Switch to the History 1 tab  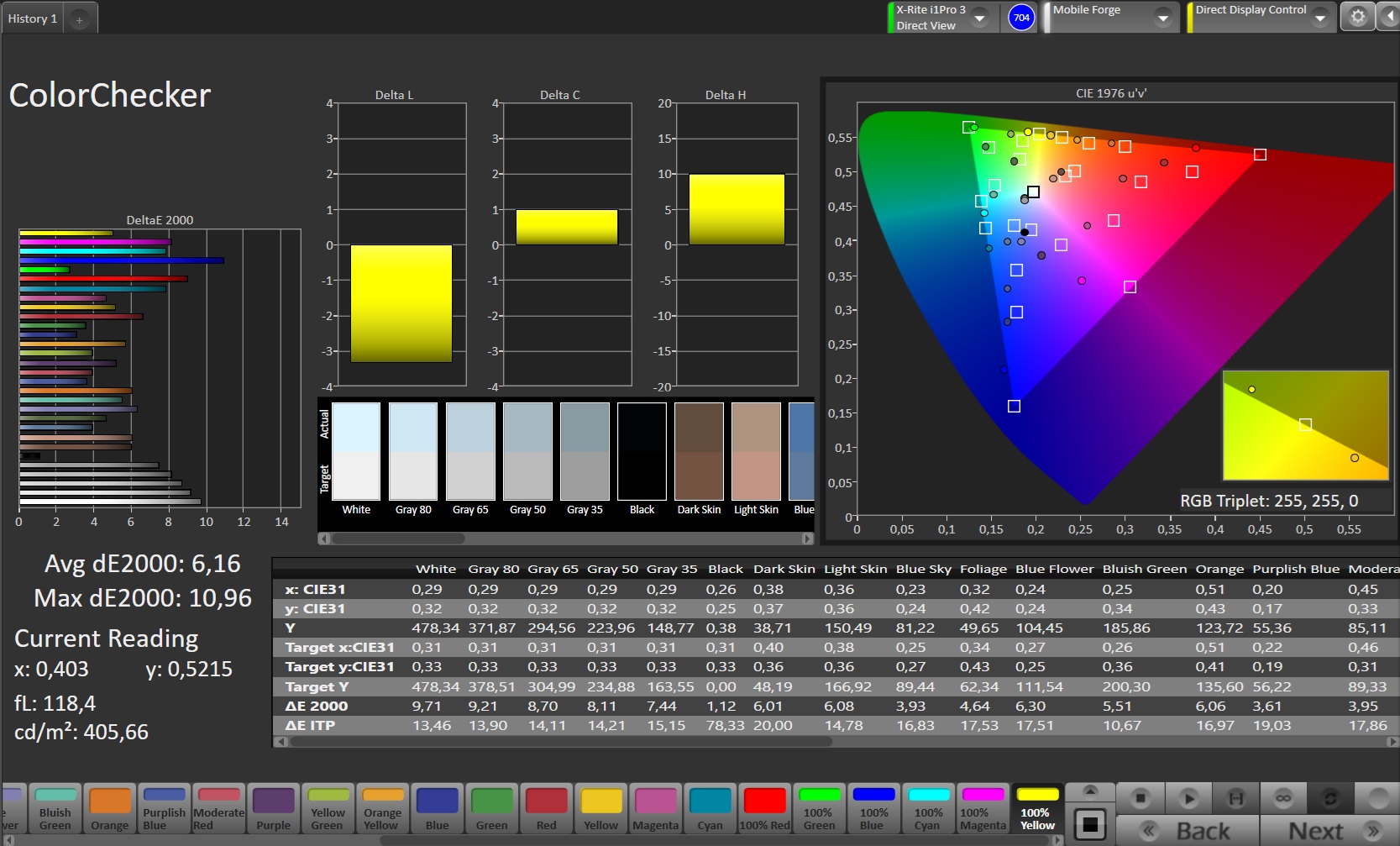33,18
